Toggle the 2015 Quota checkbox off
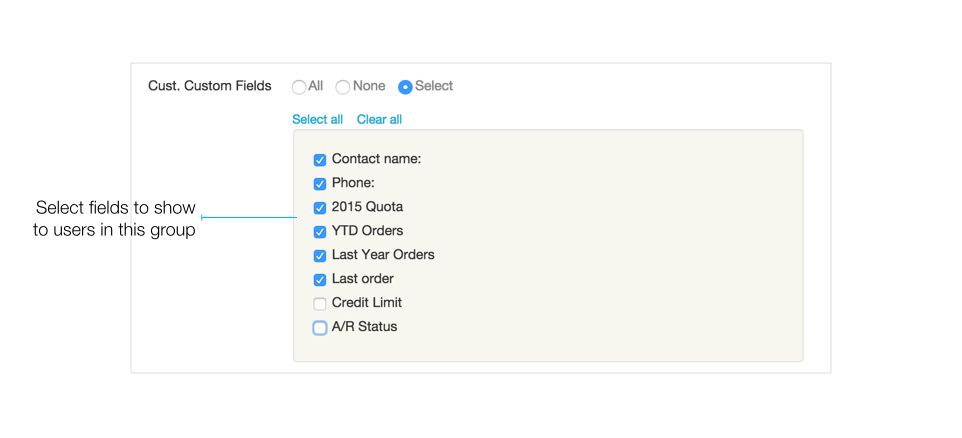 pos(320,208)
